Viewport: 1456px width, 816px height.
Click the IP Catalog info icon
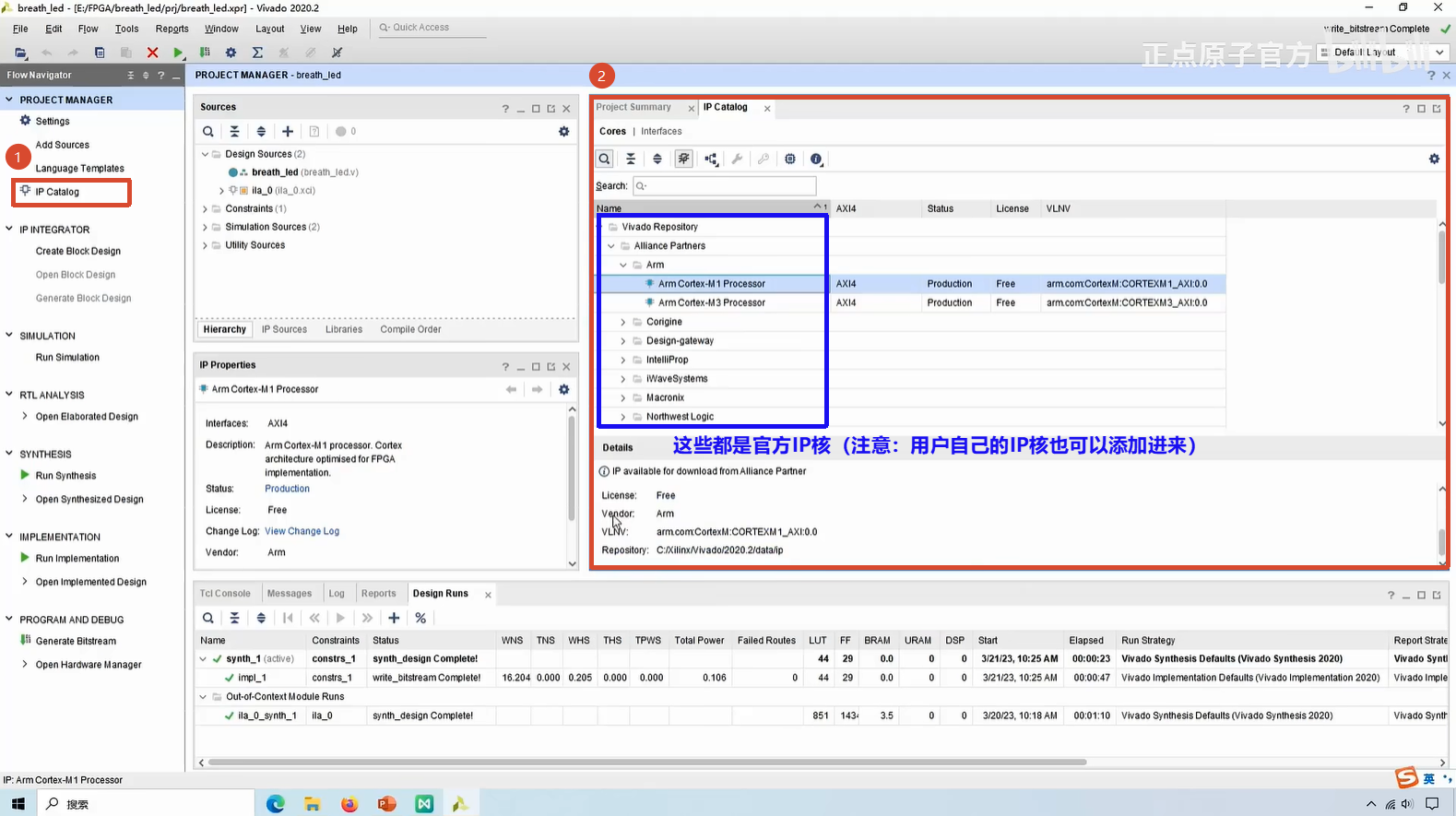(816, 159)
